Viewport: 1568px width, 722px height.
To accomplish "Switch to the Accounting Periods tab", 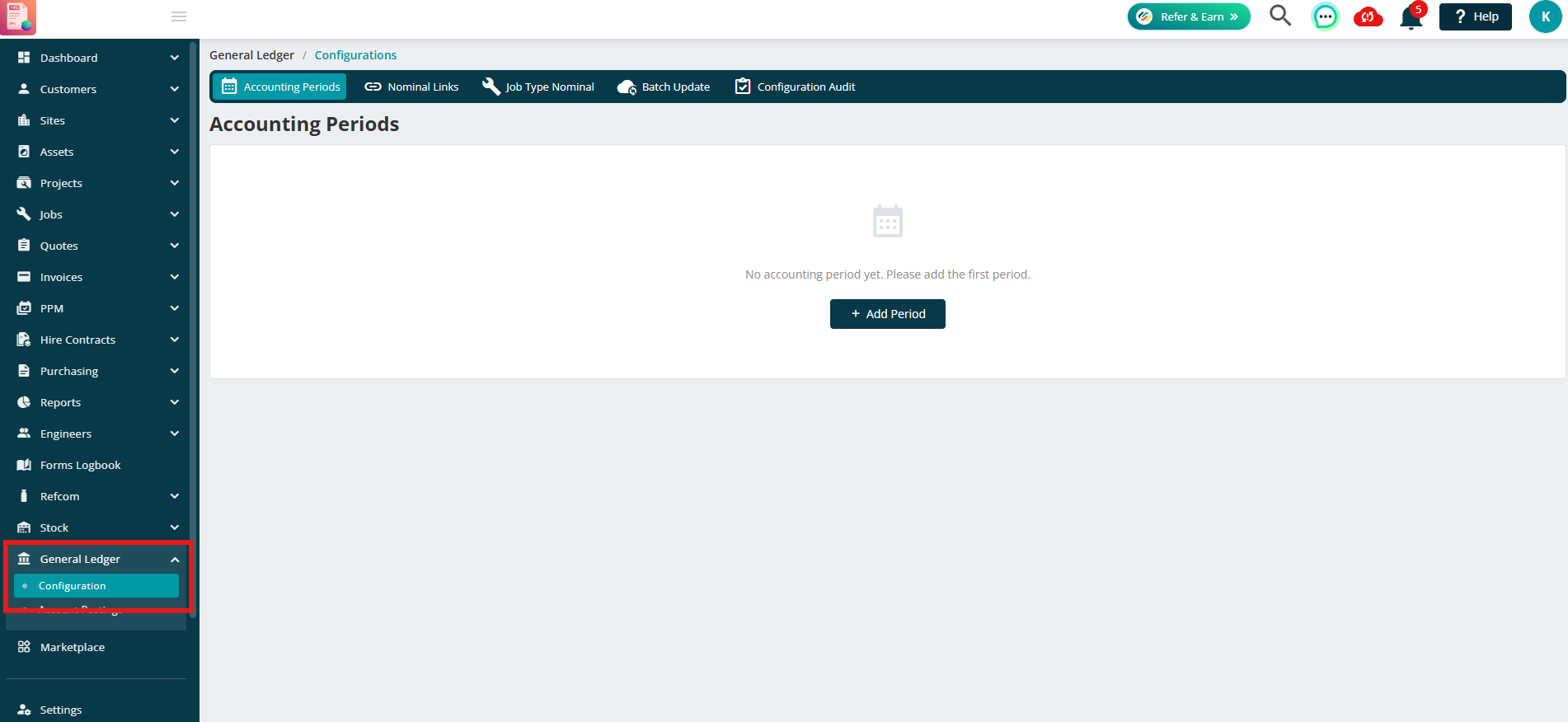I will point(280,87).
